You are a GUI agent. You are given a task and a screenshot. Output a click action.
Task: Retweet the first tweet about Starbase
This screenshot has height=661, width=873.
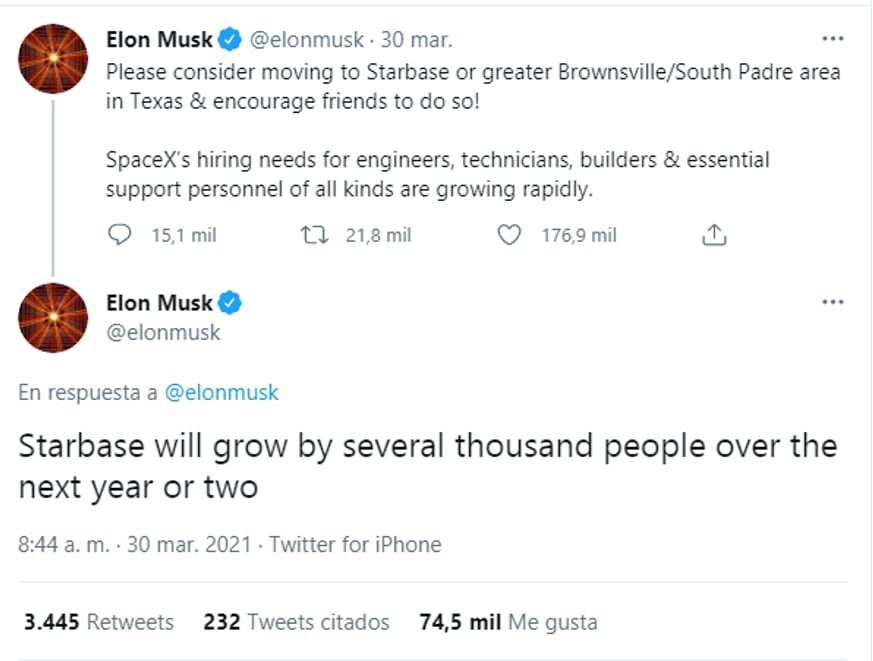(313, 235)
